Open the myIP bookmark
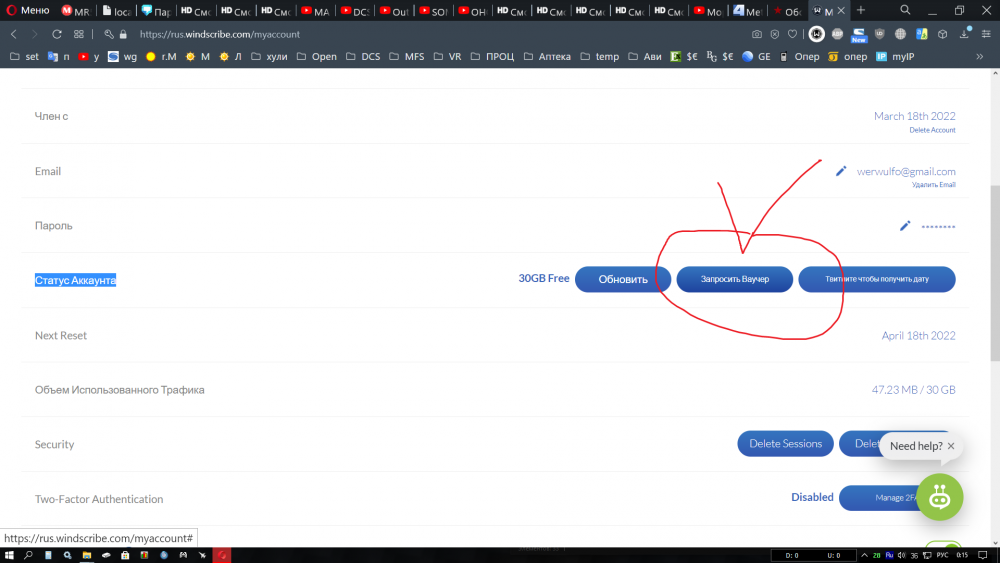Image resolution: width=1000 pixels, height=563 pixels. pyautogui.click(x=895, y=57)
